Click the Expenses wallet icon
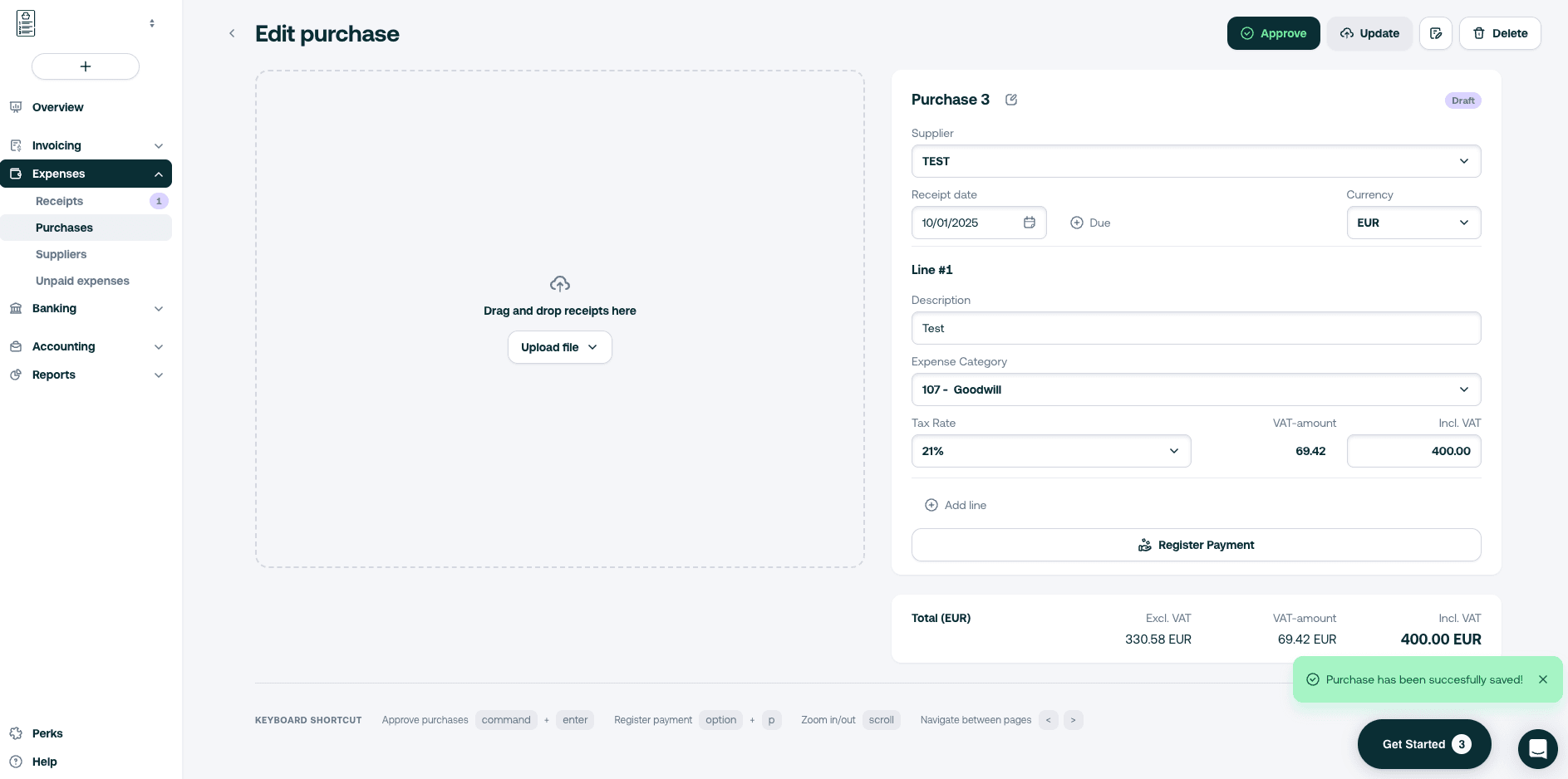This screenshot has width=1568, height=779. pos(17,174)
